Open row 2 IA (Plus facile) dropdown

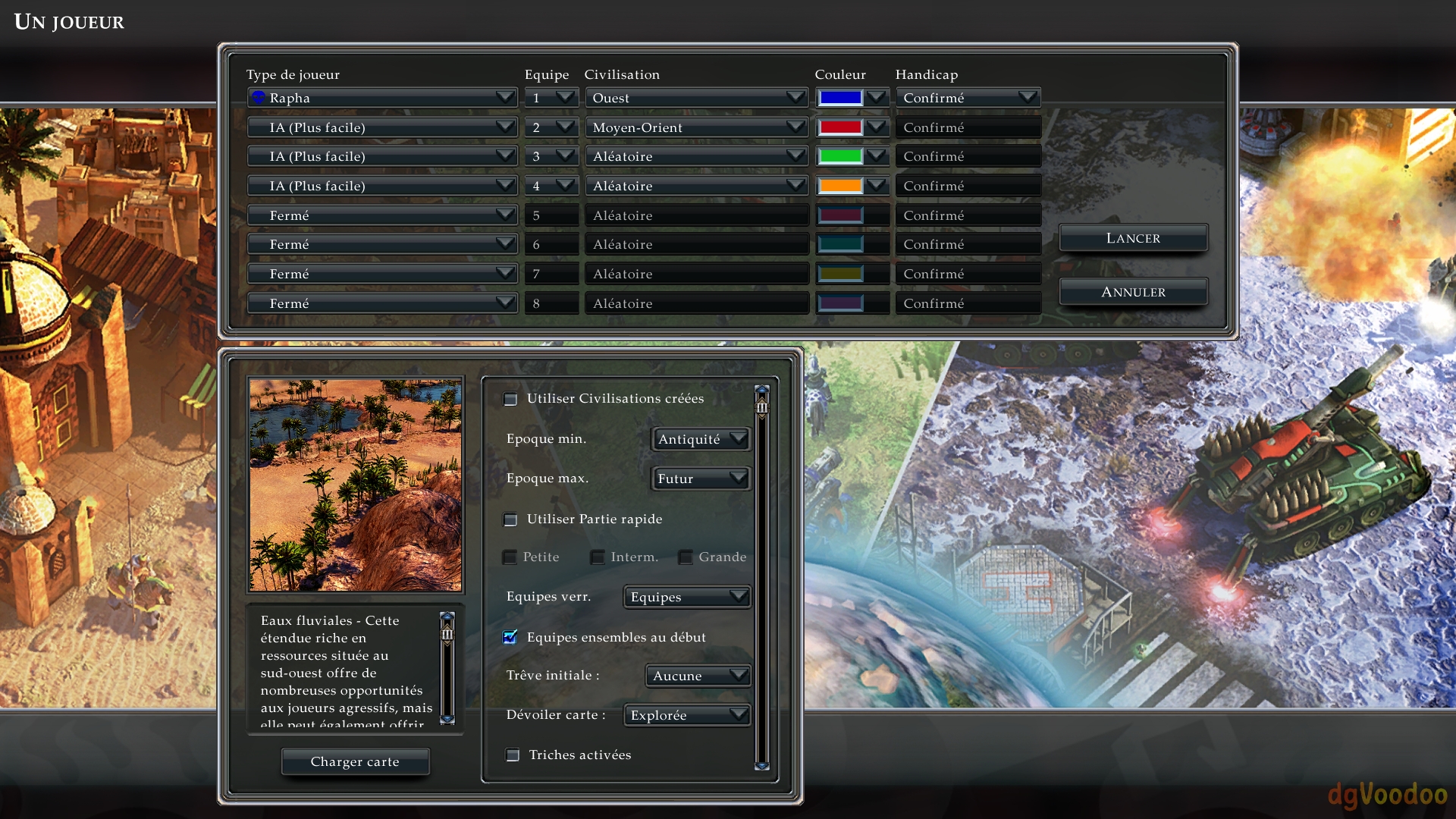tap(383, 127)
